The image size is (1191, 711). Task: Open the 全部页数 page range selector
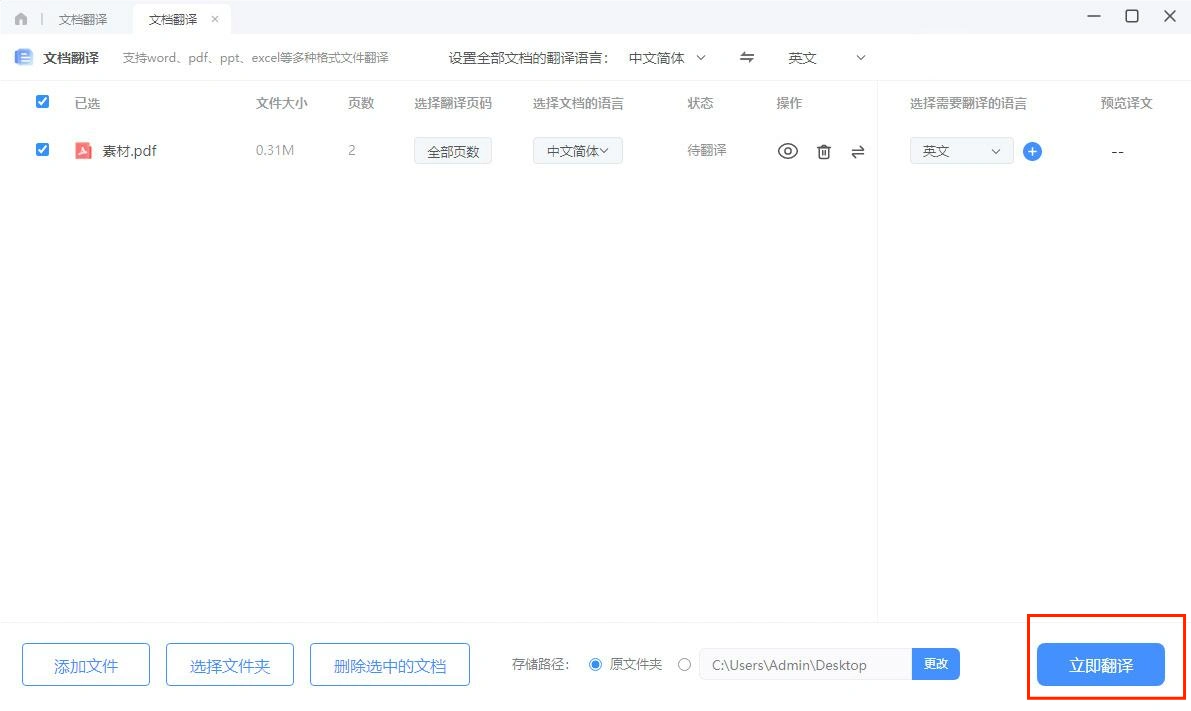[x=452, y=150]
